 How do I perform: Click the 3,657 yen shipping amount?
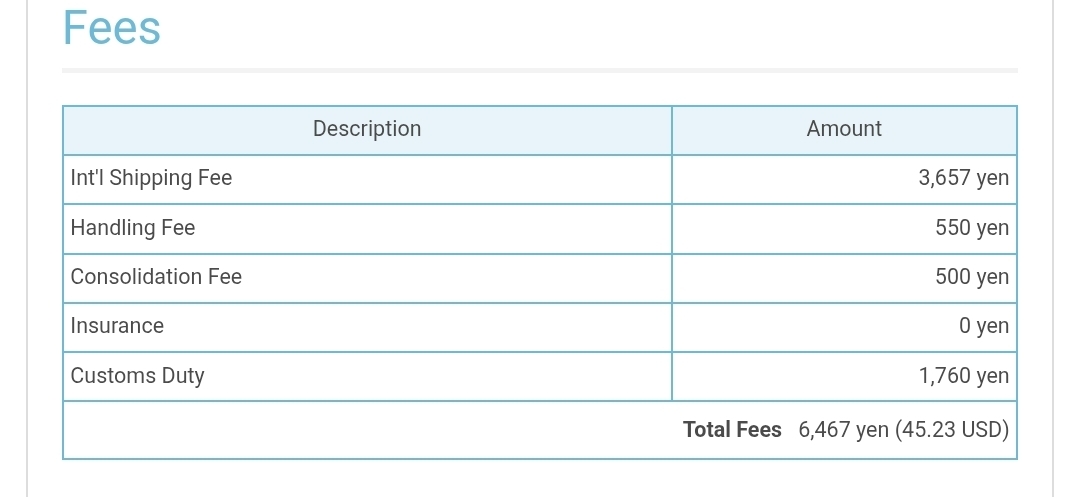pos(964,178)
